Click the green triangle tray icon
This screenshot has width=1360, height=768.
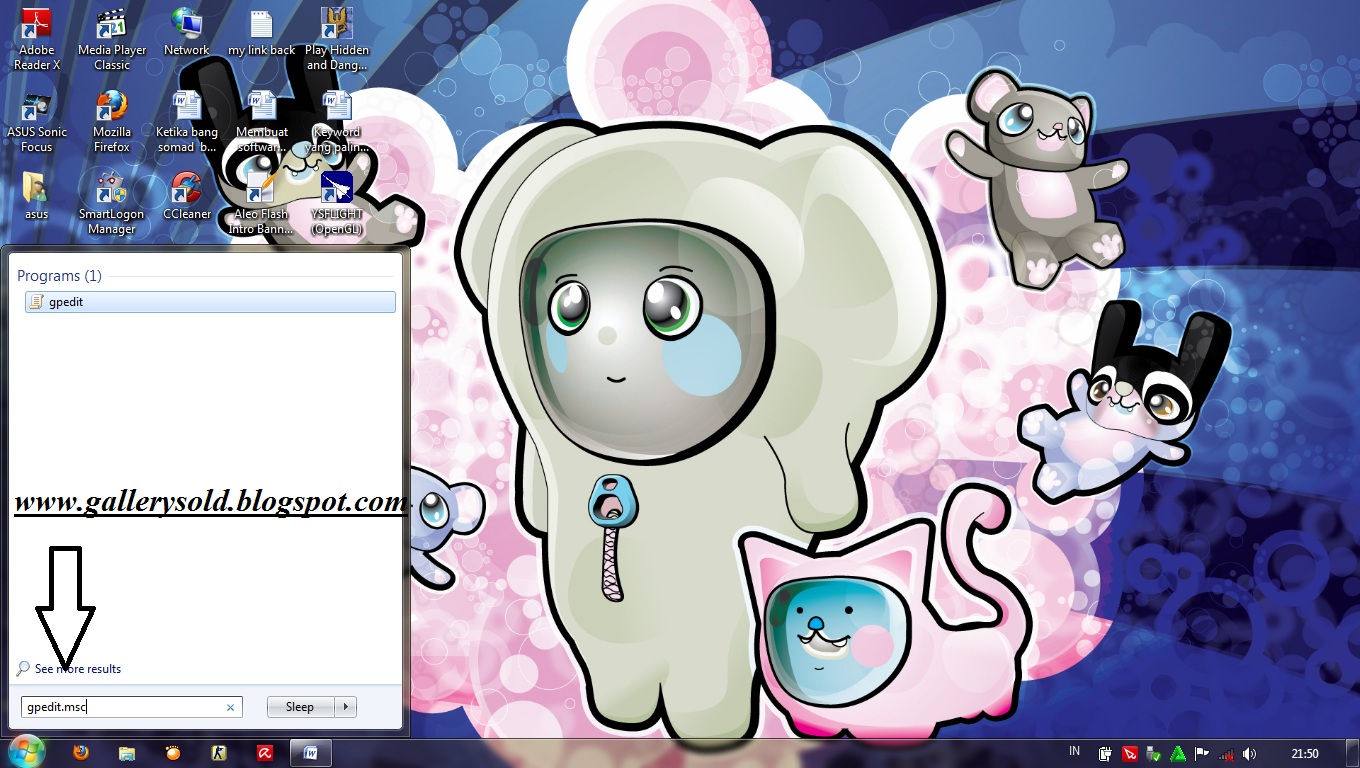coord(1178,754)
